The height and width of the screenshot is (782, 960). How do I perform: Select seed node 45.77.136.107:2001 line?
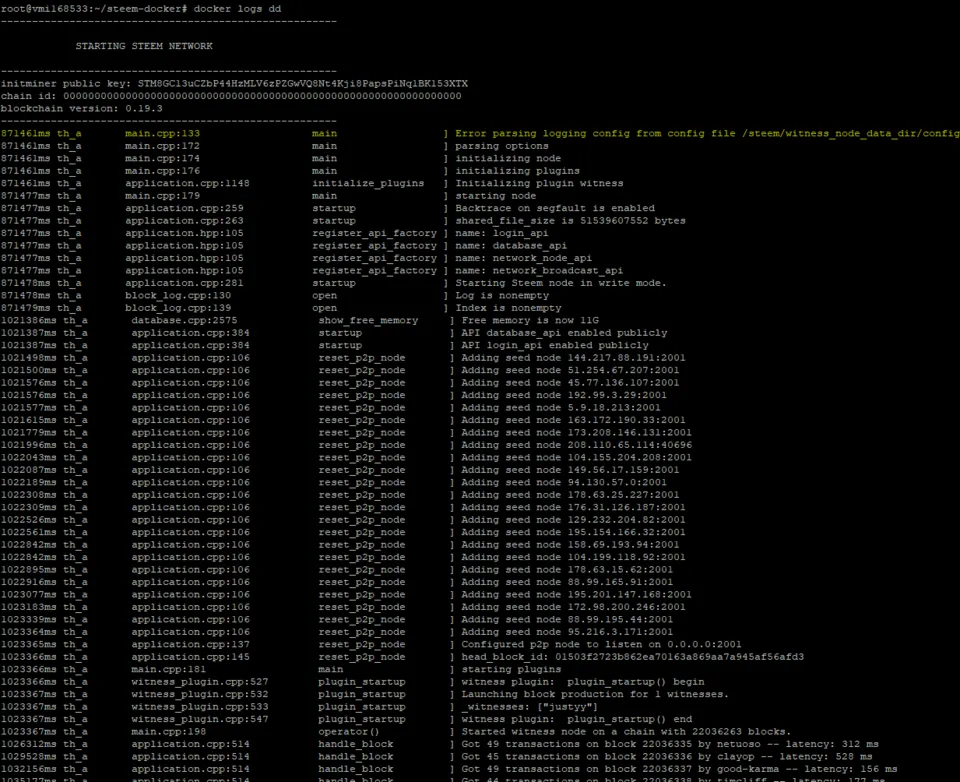click(x=570, y=383)
